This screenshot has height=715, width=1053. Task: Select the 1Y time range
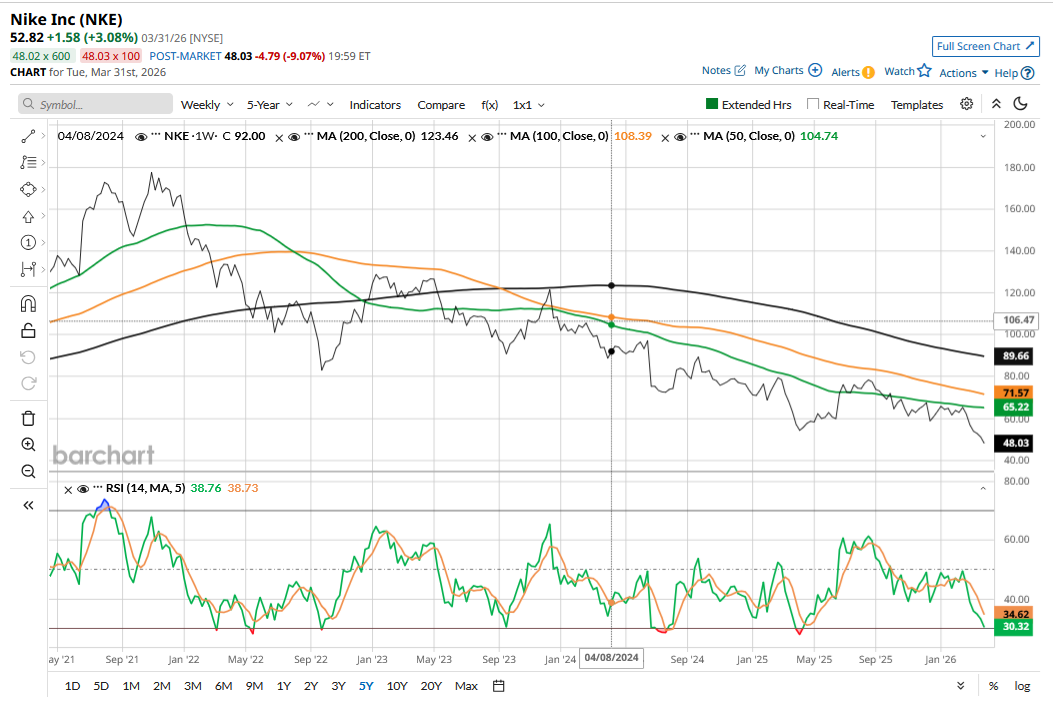tap(284, 686)
